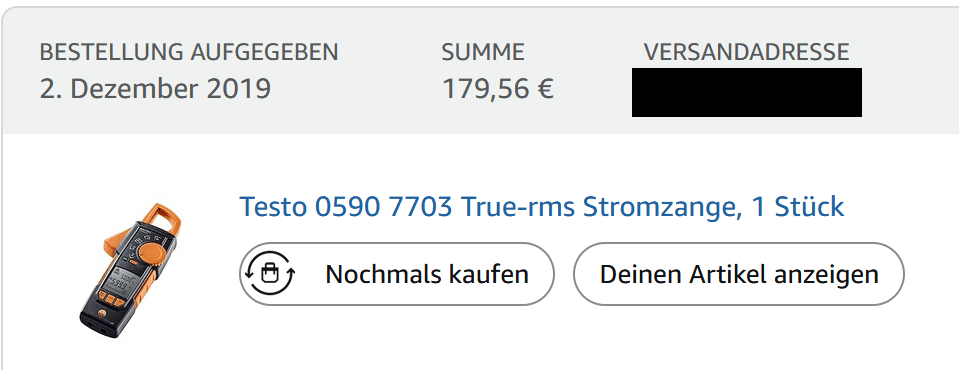Select the redacted shipping address block
Image resolution: width=959 pixels, height=370 pixels.
(747, 92)
